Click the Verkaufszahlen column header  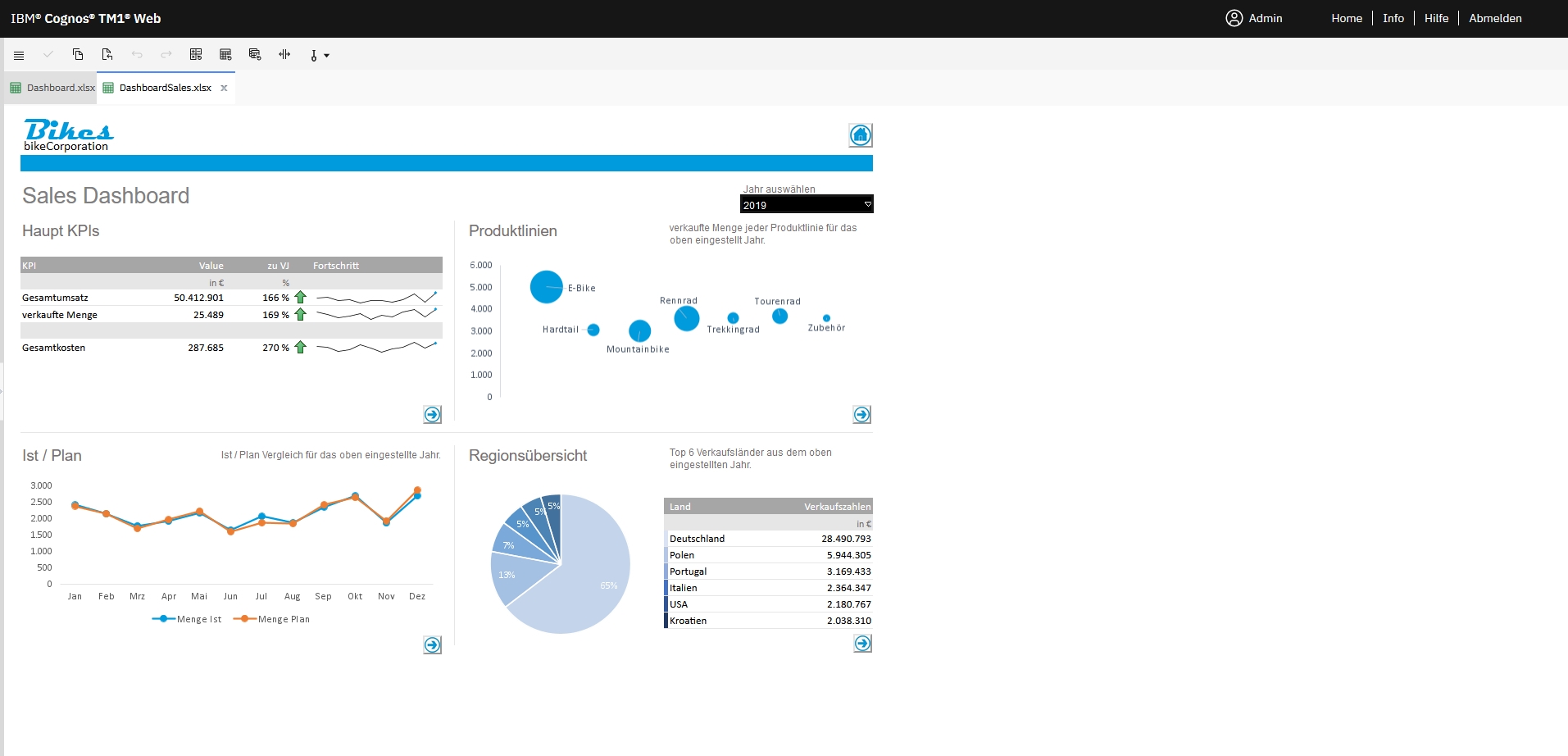coord(838,507)
